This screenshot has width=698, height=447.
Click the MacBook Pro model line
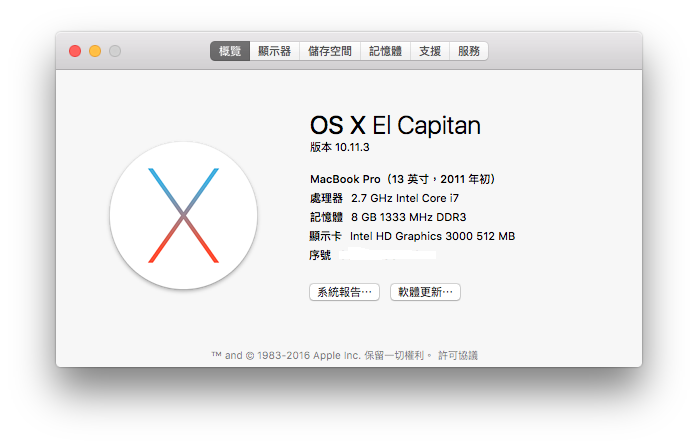pyautogui.click(x=402, y=179)
